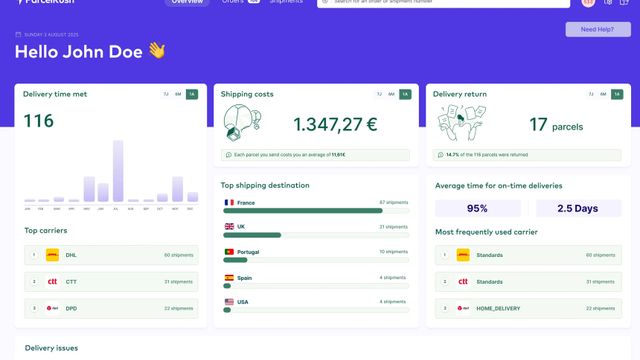Screen dimensions: 640x360
Task: Click the UK flag icon
Action: pyautogui.click(x=229, y=227)
